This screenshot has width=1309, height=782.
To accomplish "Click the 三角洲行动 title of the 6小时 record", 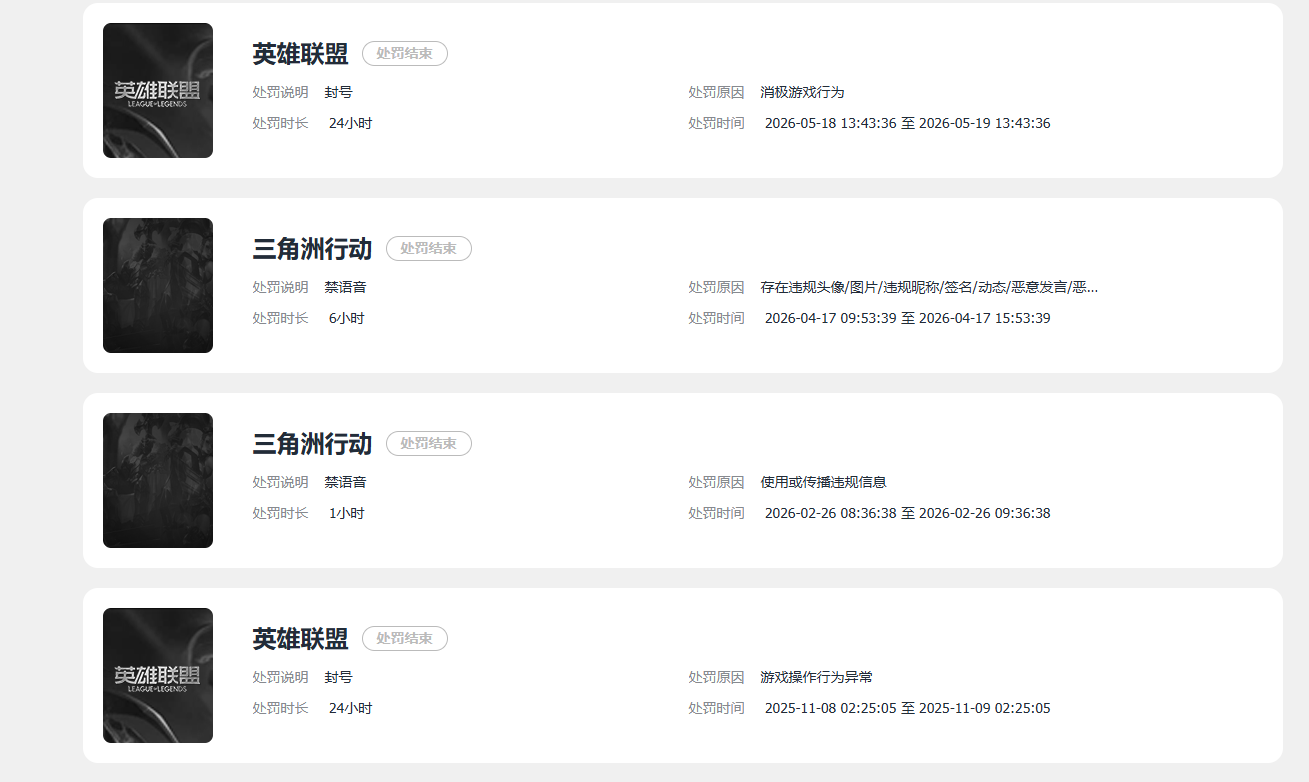I will click(312, 249).
